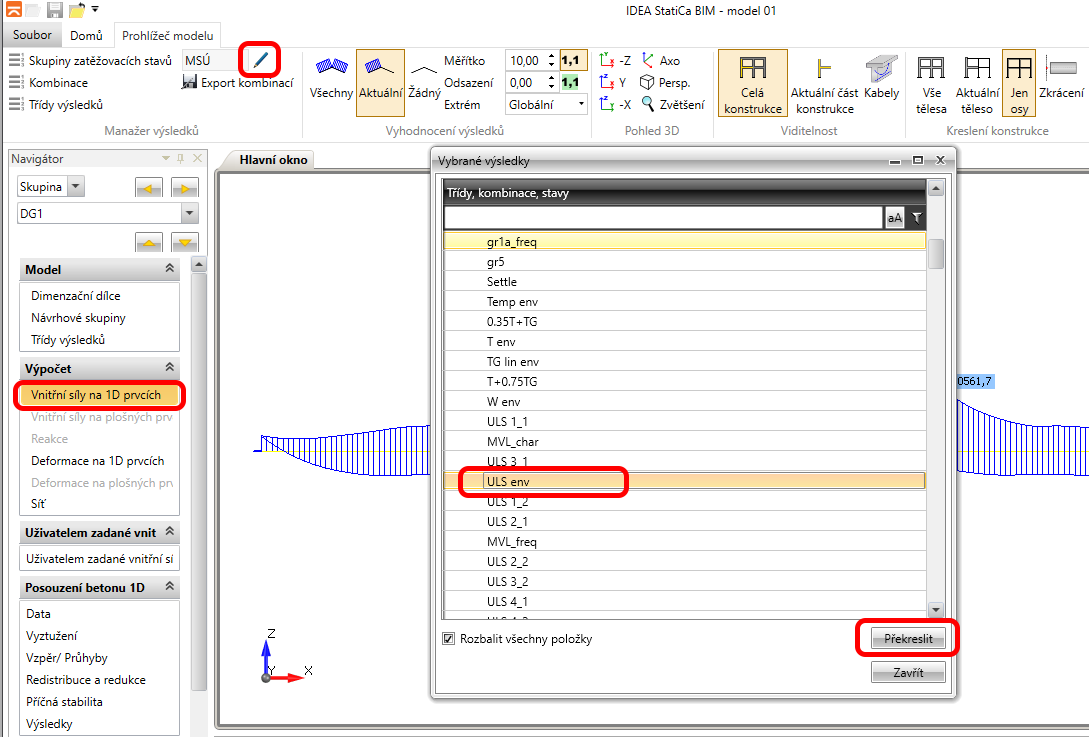
Task: Click the pencil edit icon next to MSÚ
Action: click(x=260, y=60)
